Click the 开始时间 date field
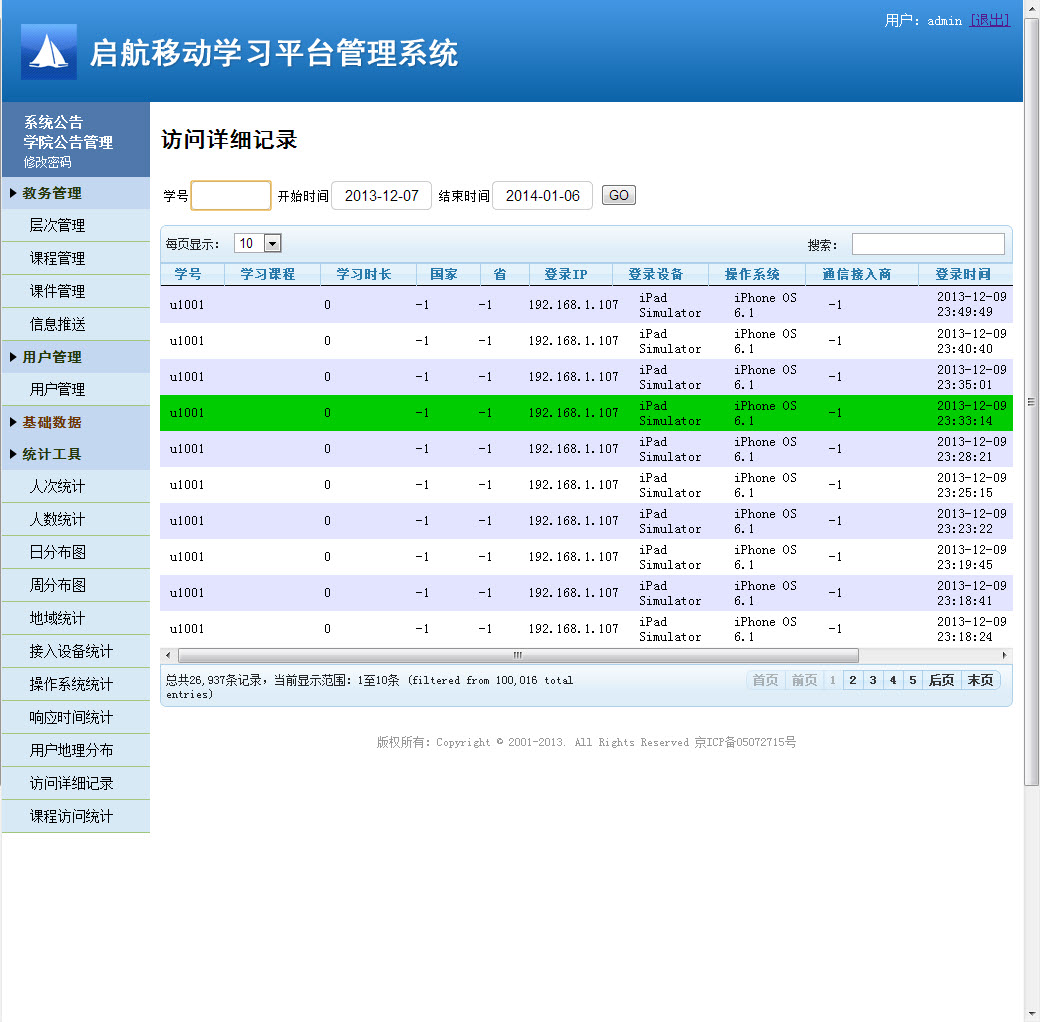Screen dimensions: 1040x1022 [x=381, y=196]
